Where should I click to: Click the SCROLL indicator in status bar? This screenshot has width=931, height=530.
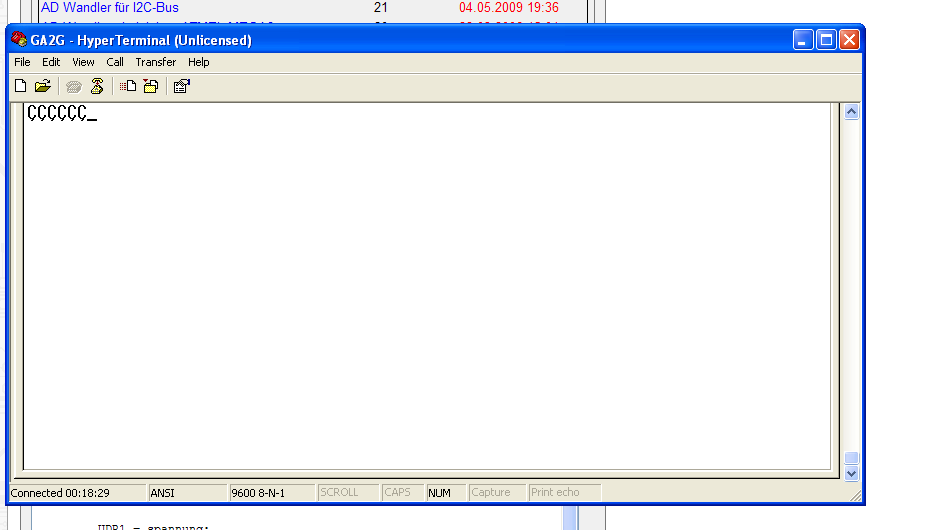coord(348,493)
